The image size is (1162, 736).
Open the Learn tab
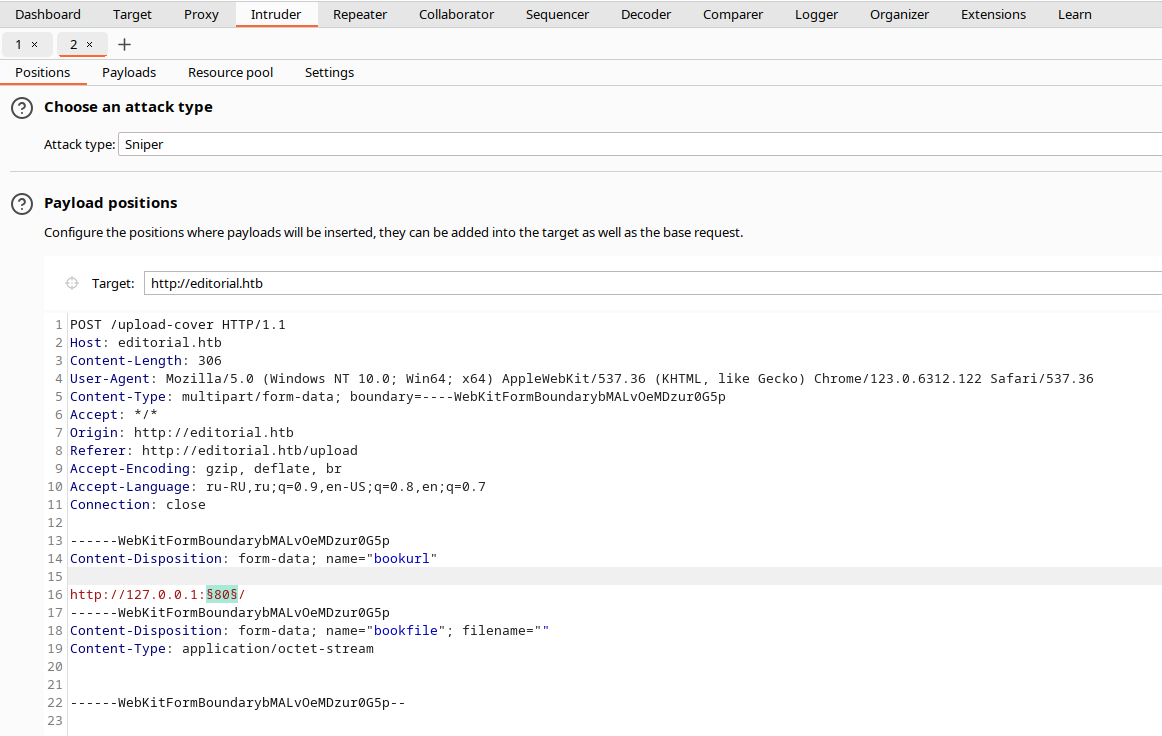click(1075, 14)
